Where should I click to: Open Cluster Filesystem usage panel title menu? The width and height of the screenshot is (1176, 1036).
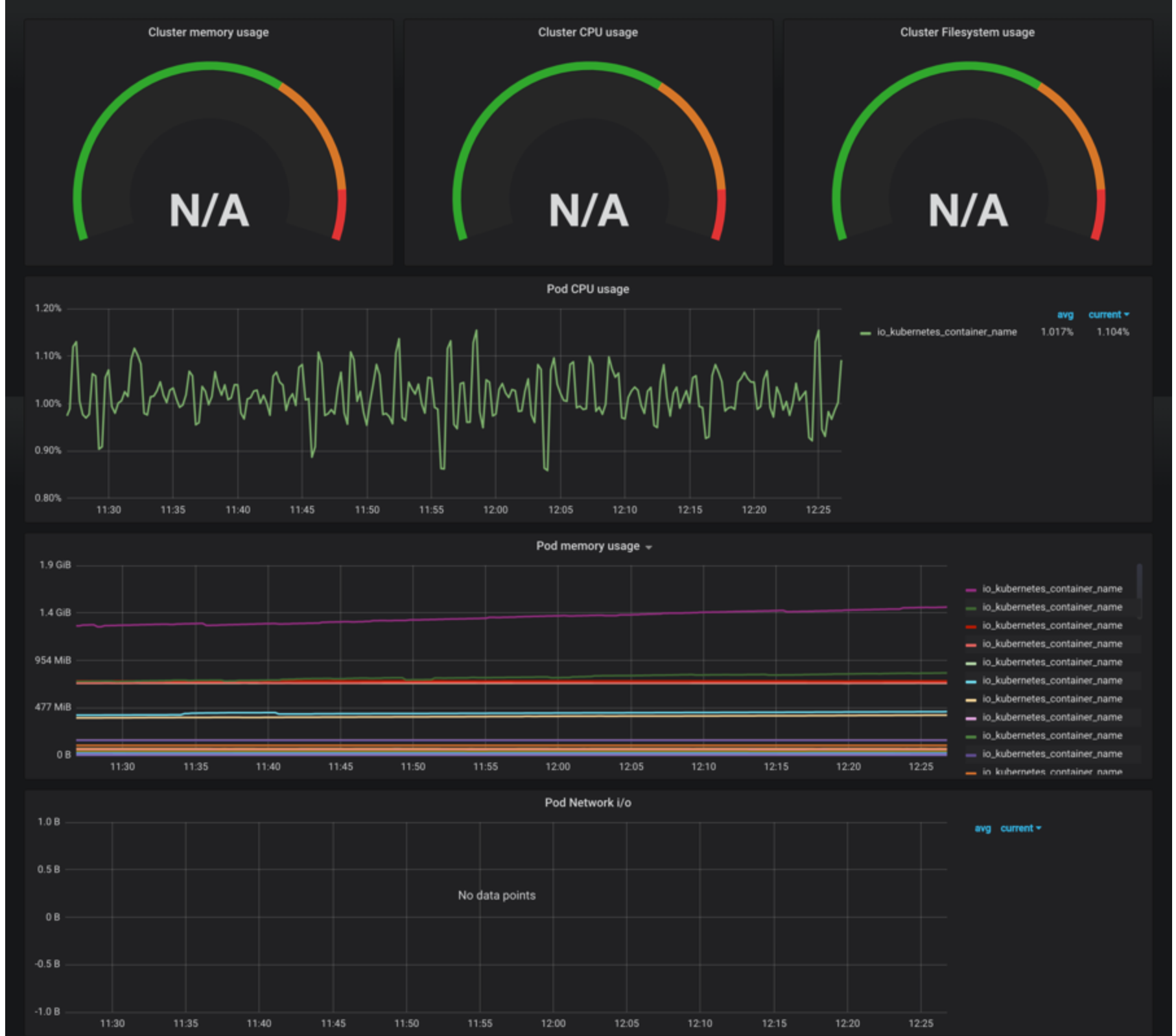tap(967, 32)
